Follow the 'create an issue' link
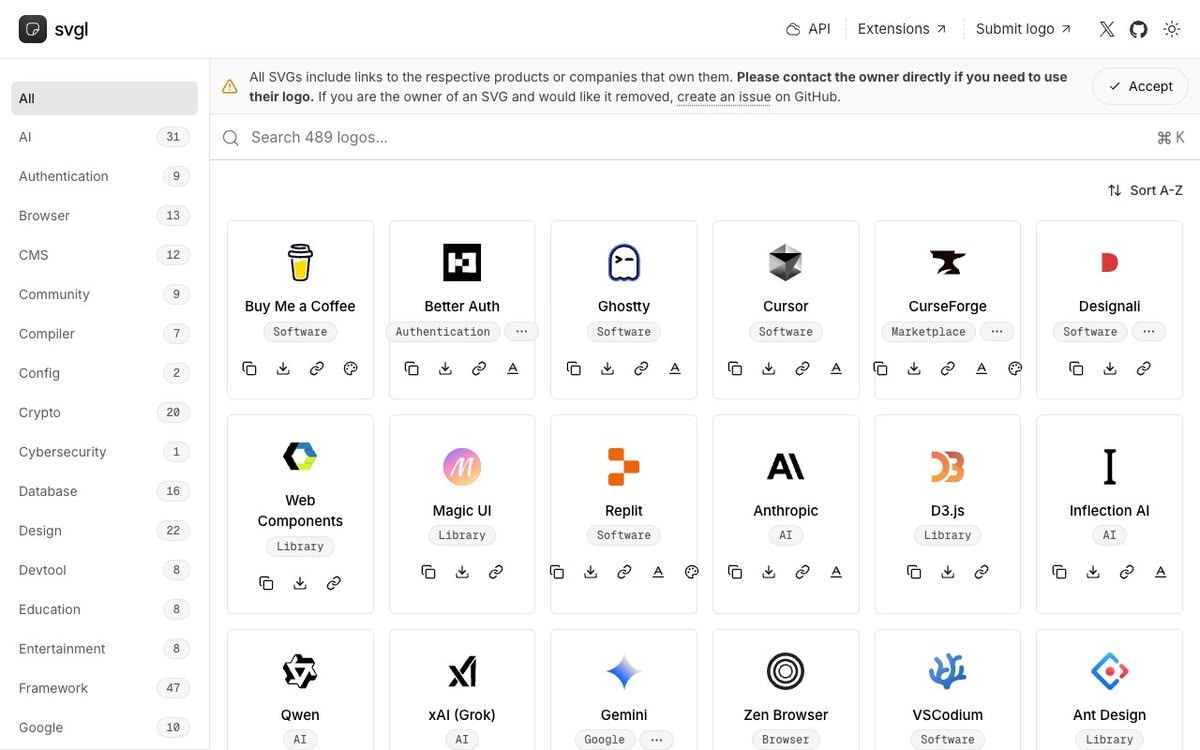This screenshot has width=1200, height=750. coord(724,97)
